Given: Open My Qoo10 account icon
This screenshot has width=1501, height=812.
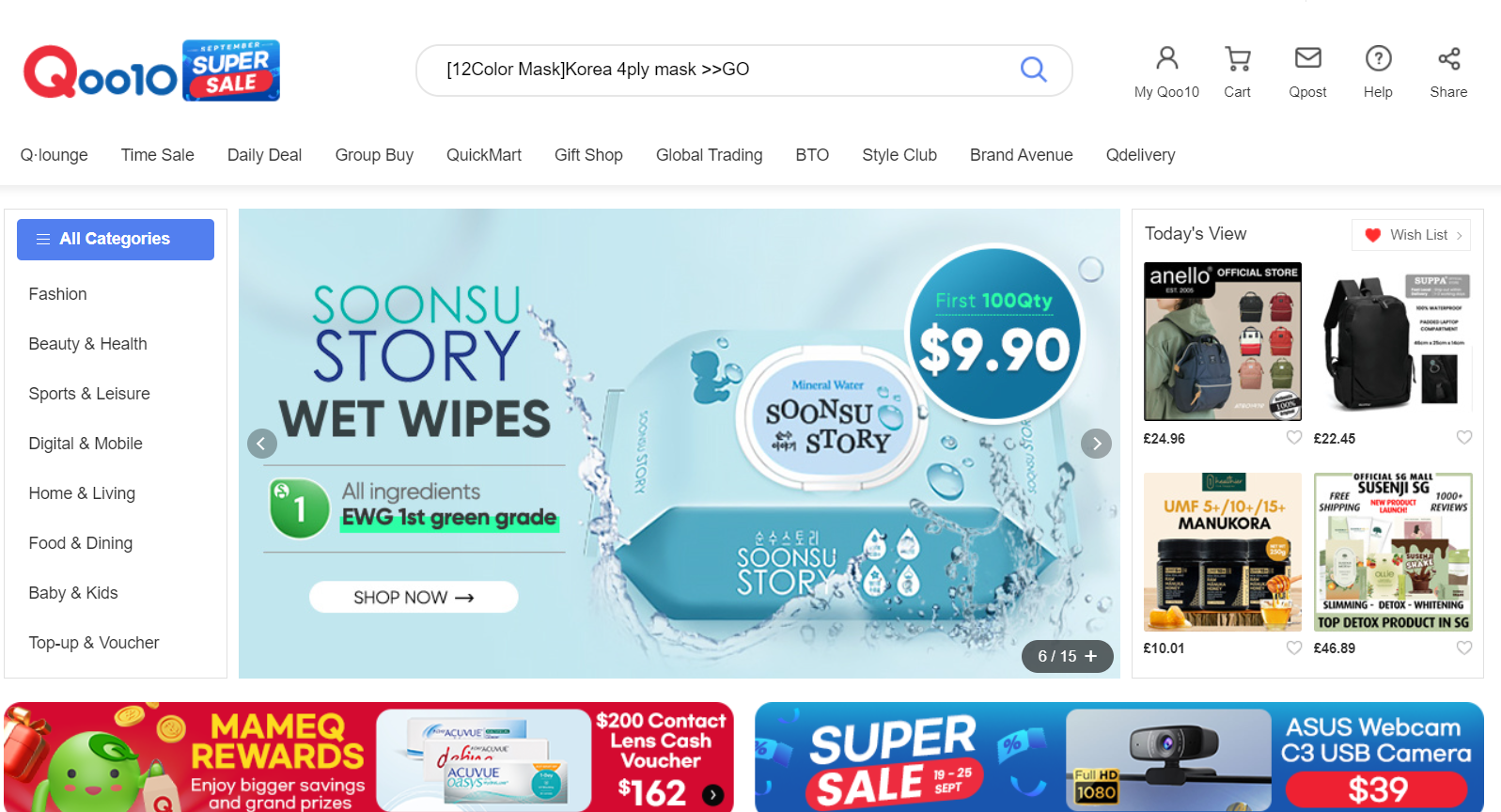Looking at the screenshot, I should point(1166,59).
